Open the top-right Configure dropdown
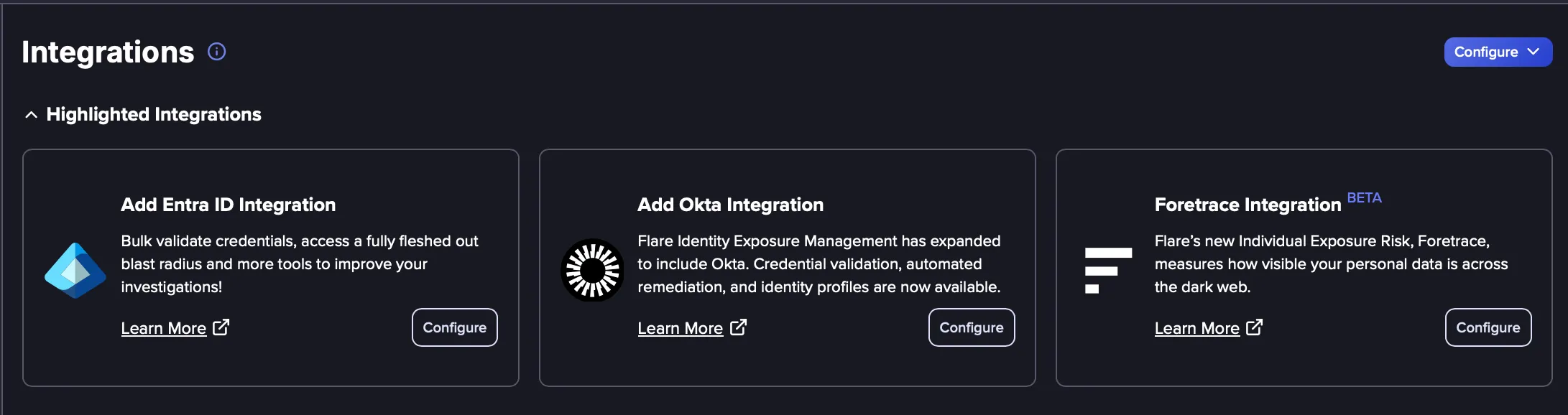This screenshot has height=415, width=1568. [1498, 52]
